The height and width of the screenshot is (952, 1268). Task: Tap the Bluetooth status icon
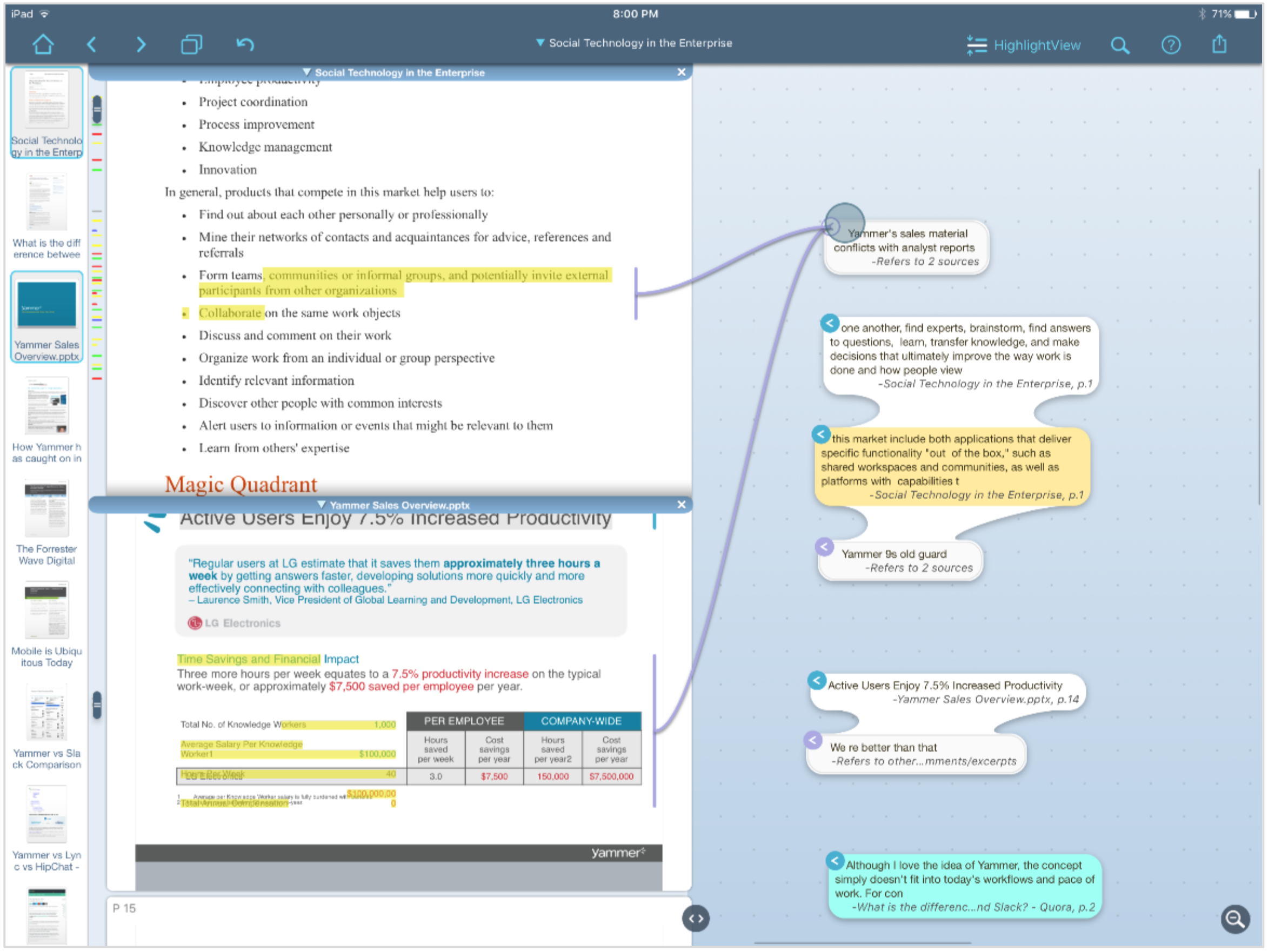click(x=1202, y=14)
